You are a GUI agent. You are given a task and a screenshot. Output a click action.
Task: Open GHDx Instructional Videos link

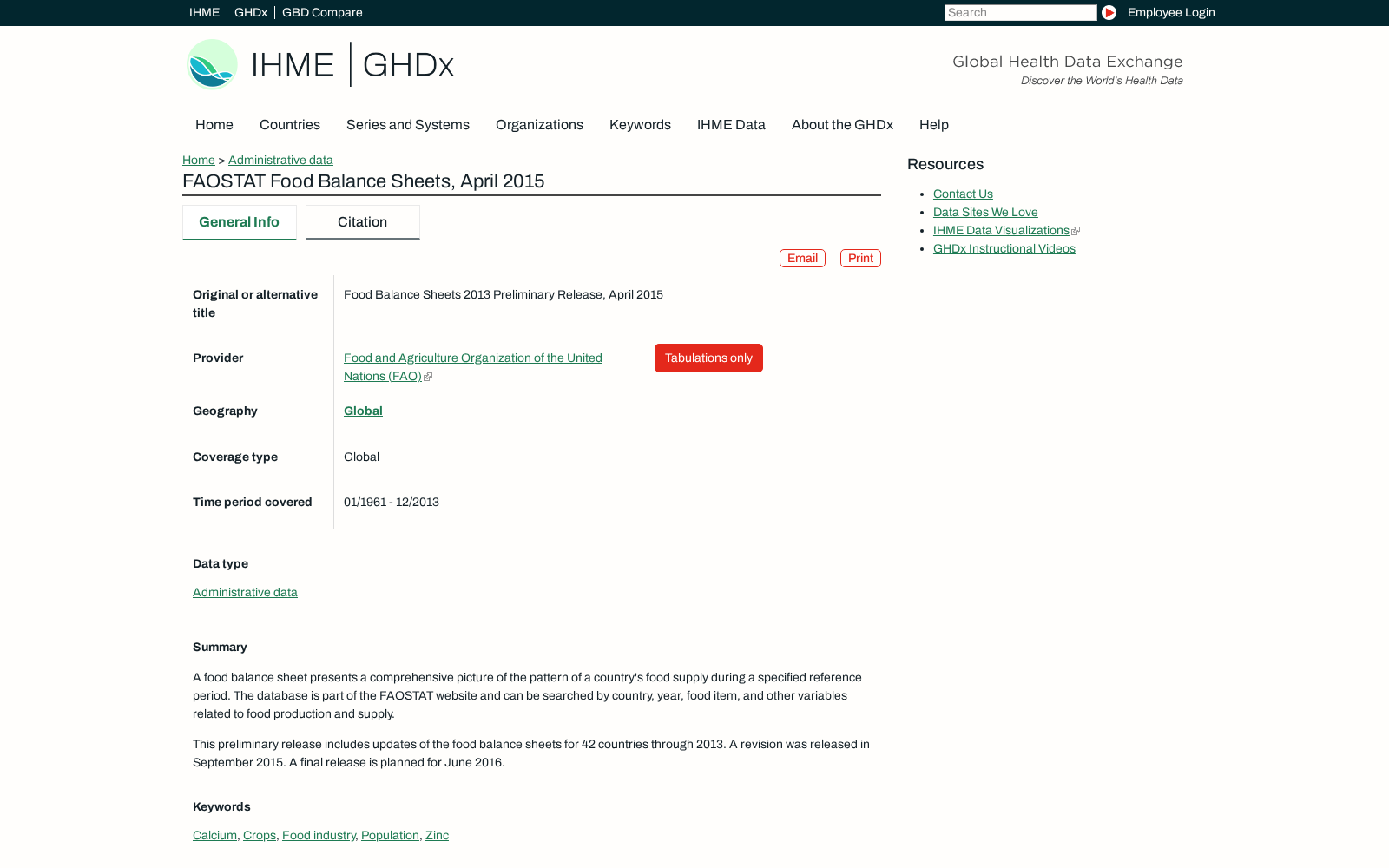[1004, 249]
